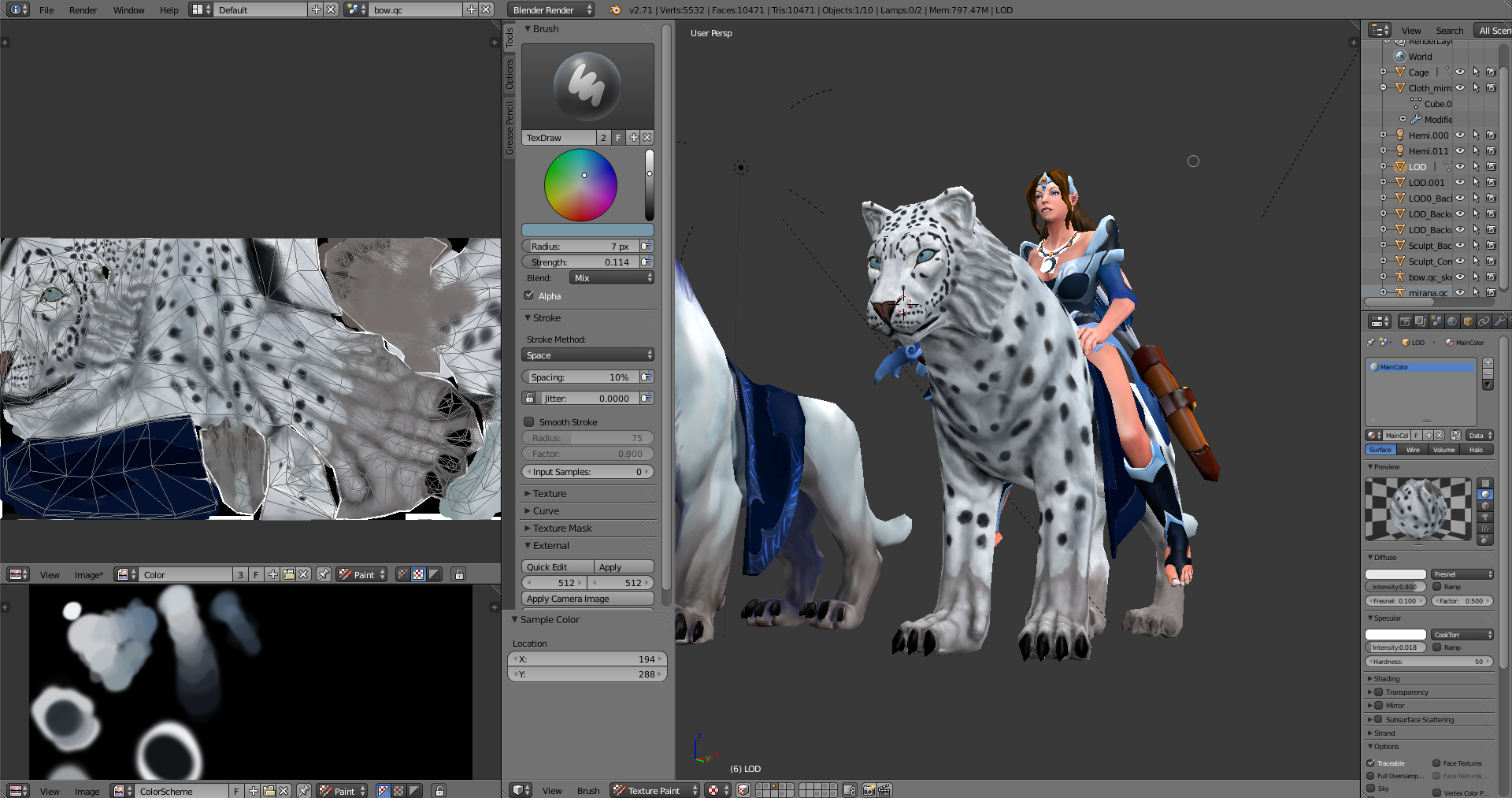This screenshot has width=1512, height=798.
Task: Click the TexDraw brush preview thumbnail
Action: [587, 87]
